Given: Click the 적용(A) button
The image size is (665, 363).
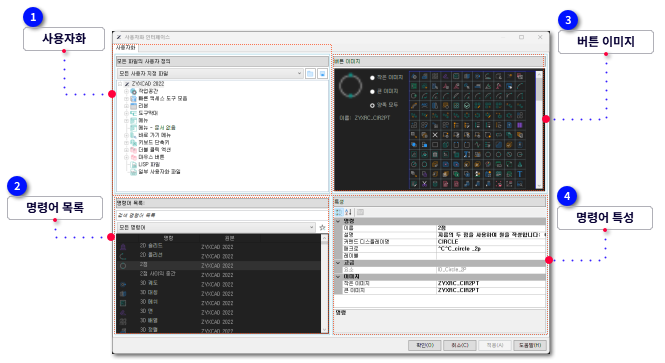Looking at the screenshot, I should coord(494,345).
